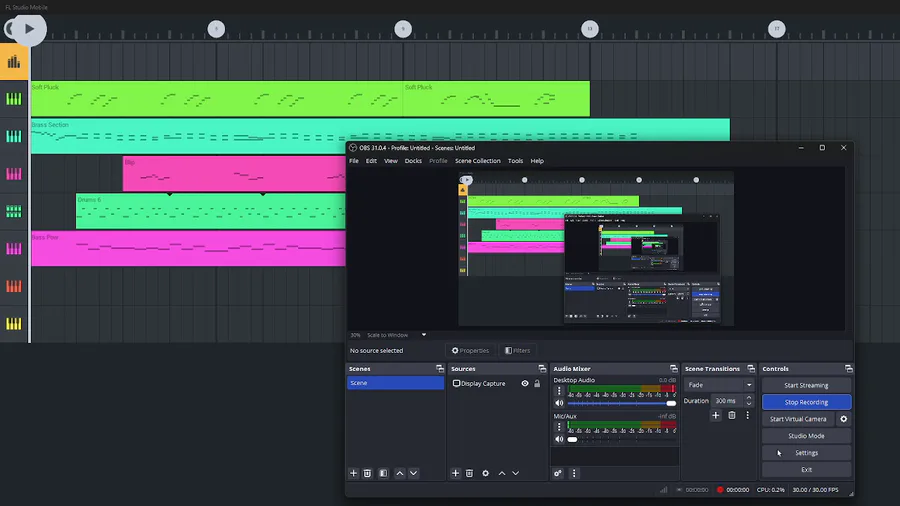Select the Scene entry in Scenes list
This screenshot has width=900, height=506.
pos(395,383)
